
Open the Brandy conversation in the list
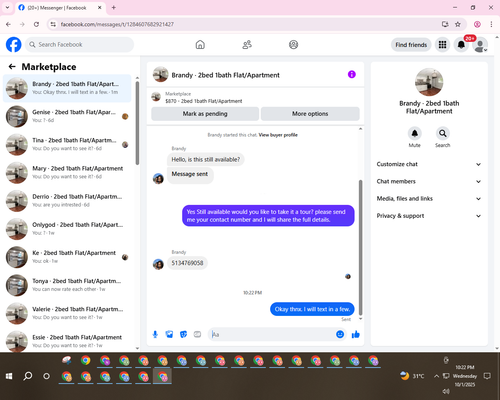(x=67, y=88)
